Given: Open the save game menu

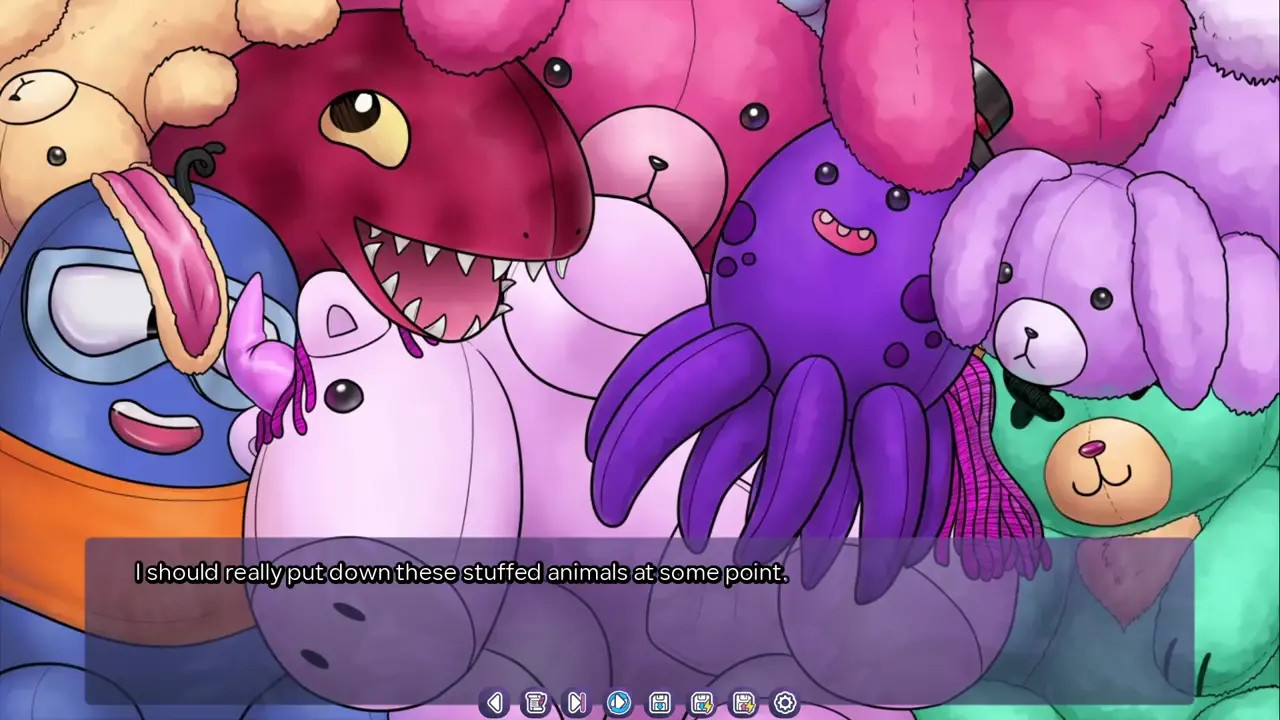Looking at the screenshot, I should tap(660, 703).
